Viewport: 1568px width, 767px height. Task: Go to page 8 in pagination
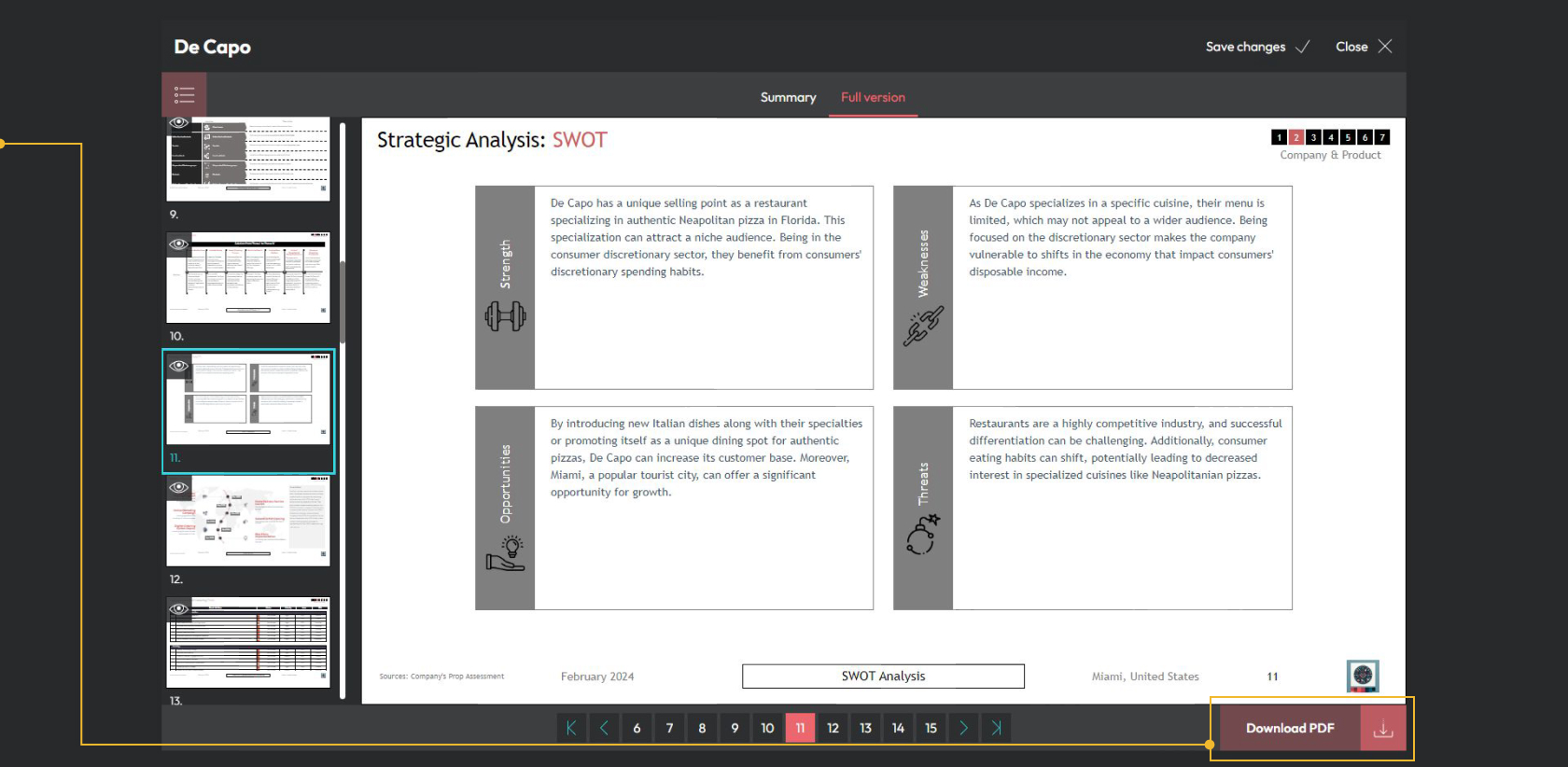pos(702,728)
